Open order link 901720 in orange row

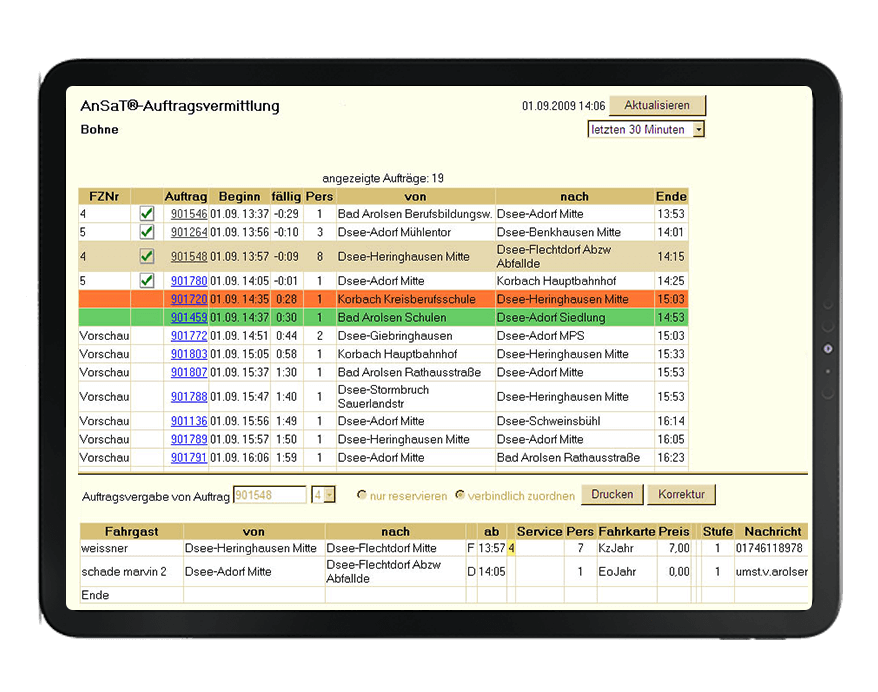(x=188, y=299)
